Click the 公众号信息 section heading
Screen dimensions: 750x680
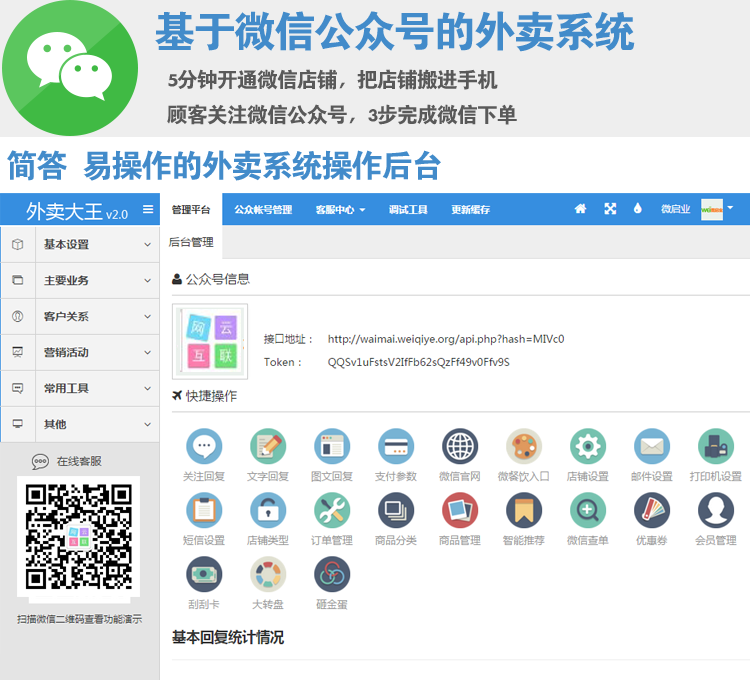(211, 279)
